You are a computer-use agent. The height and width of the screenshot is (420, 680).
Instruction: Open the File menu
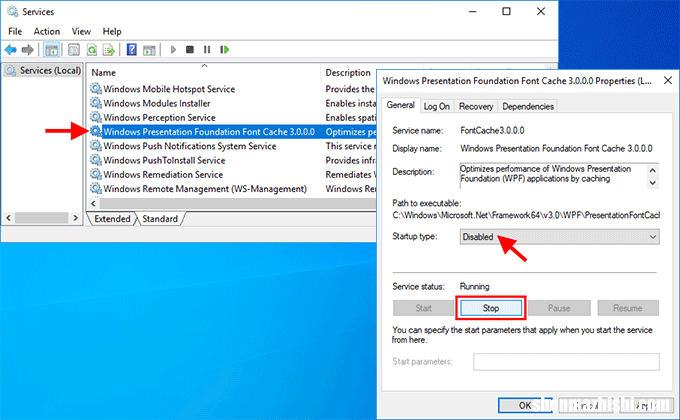pyautogui.click(x=15, y=31)
